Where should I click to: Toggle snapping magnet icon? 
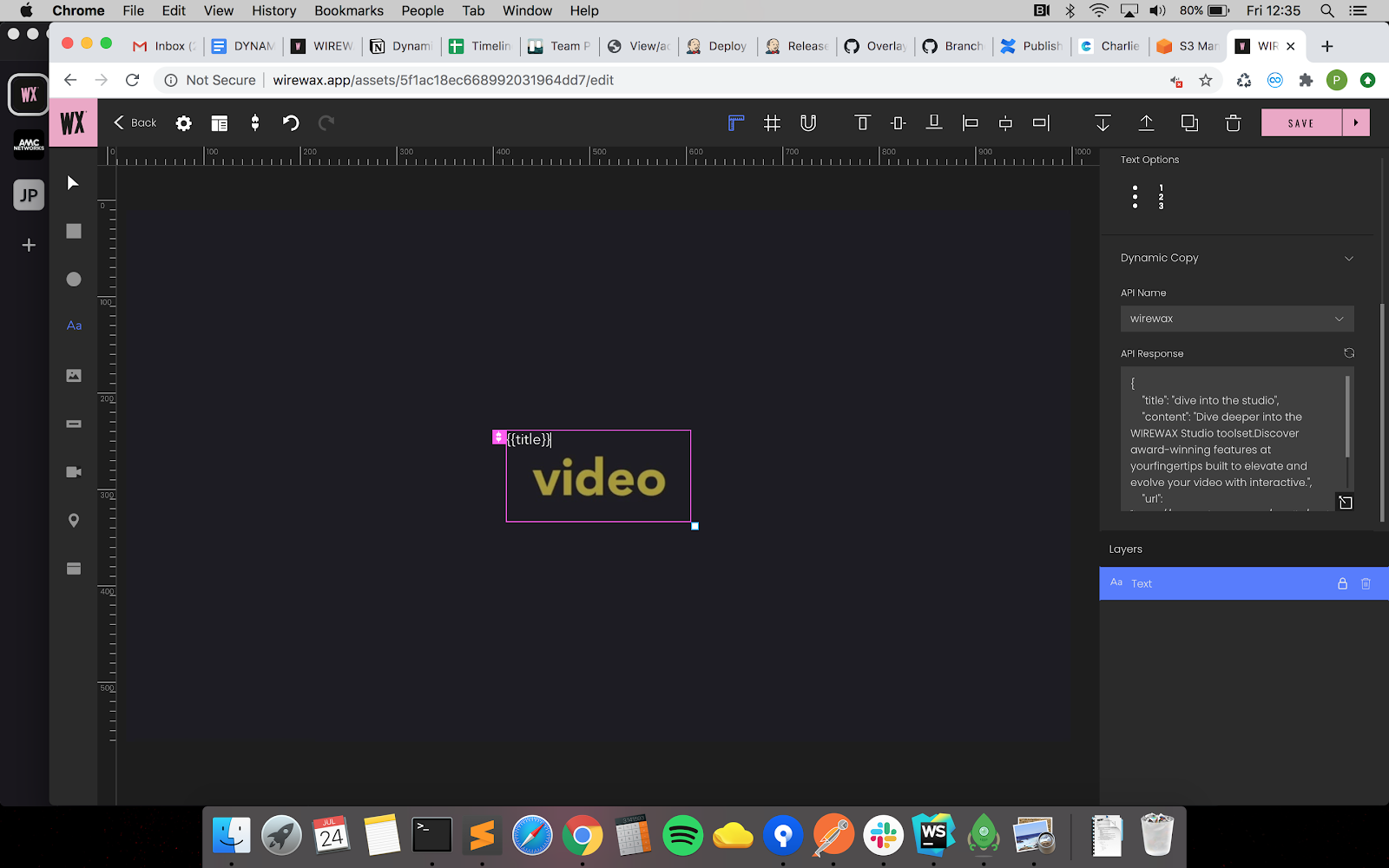point(808,123)
